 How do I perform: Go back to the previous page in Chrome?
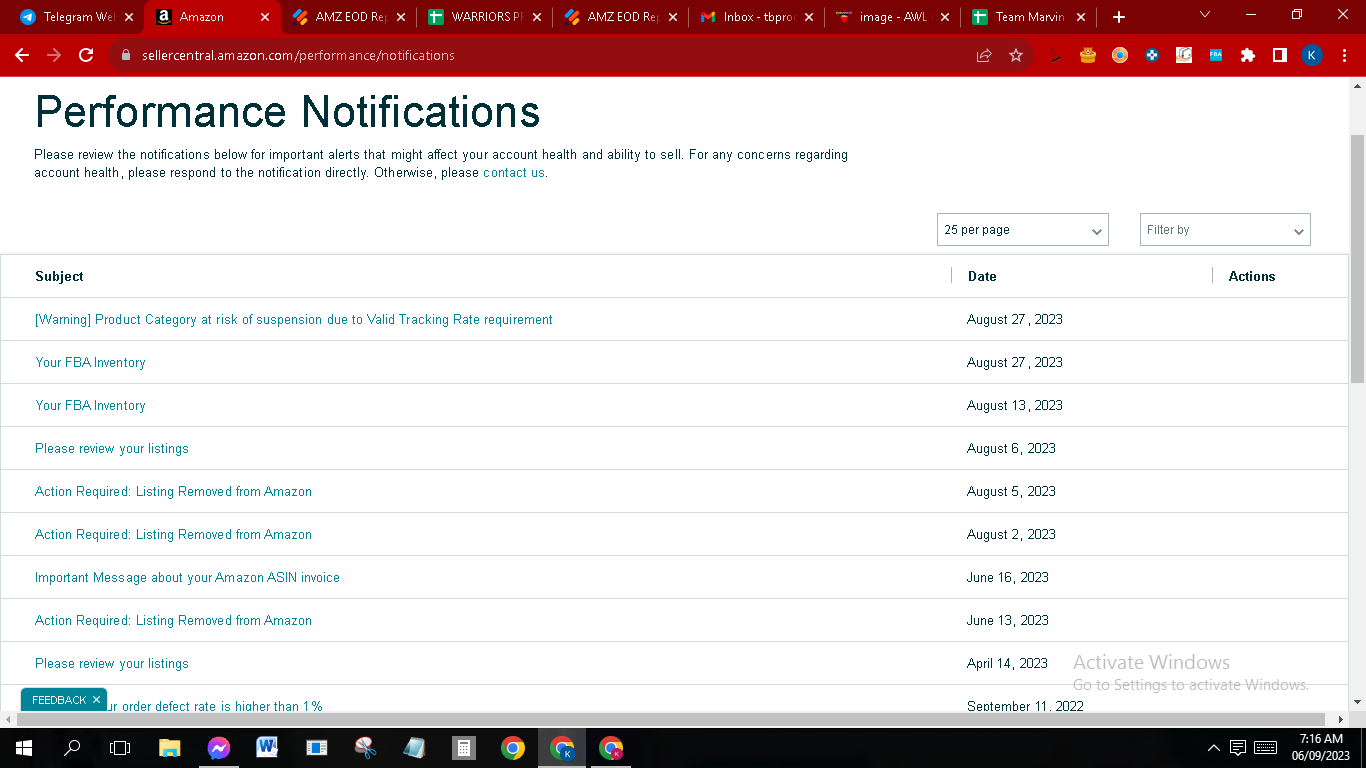22,56
